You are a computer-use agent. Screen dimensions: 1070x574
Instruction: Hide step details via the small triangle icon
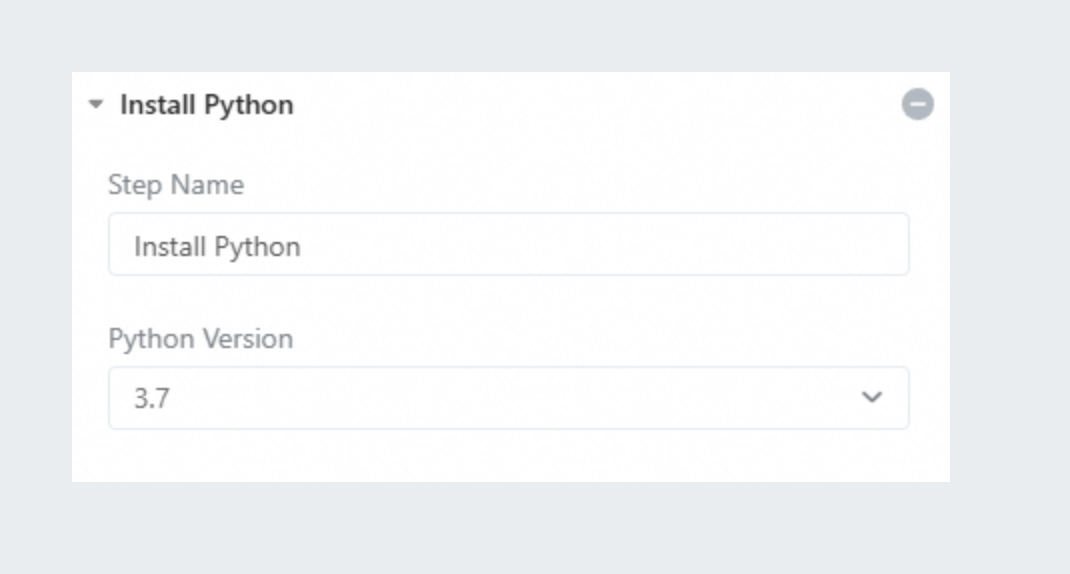(x=96, y=104)
